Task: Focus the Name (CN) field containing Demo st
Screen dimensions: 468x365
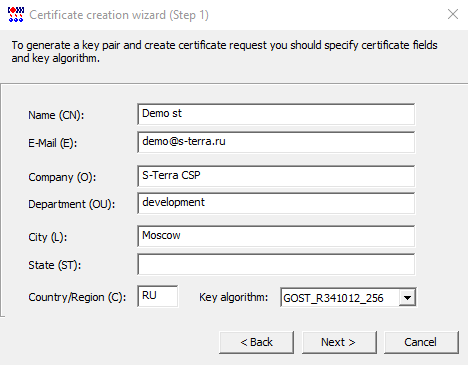Action: [276, 114]
